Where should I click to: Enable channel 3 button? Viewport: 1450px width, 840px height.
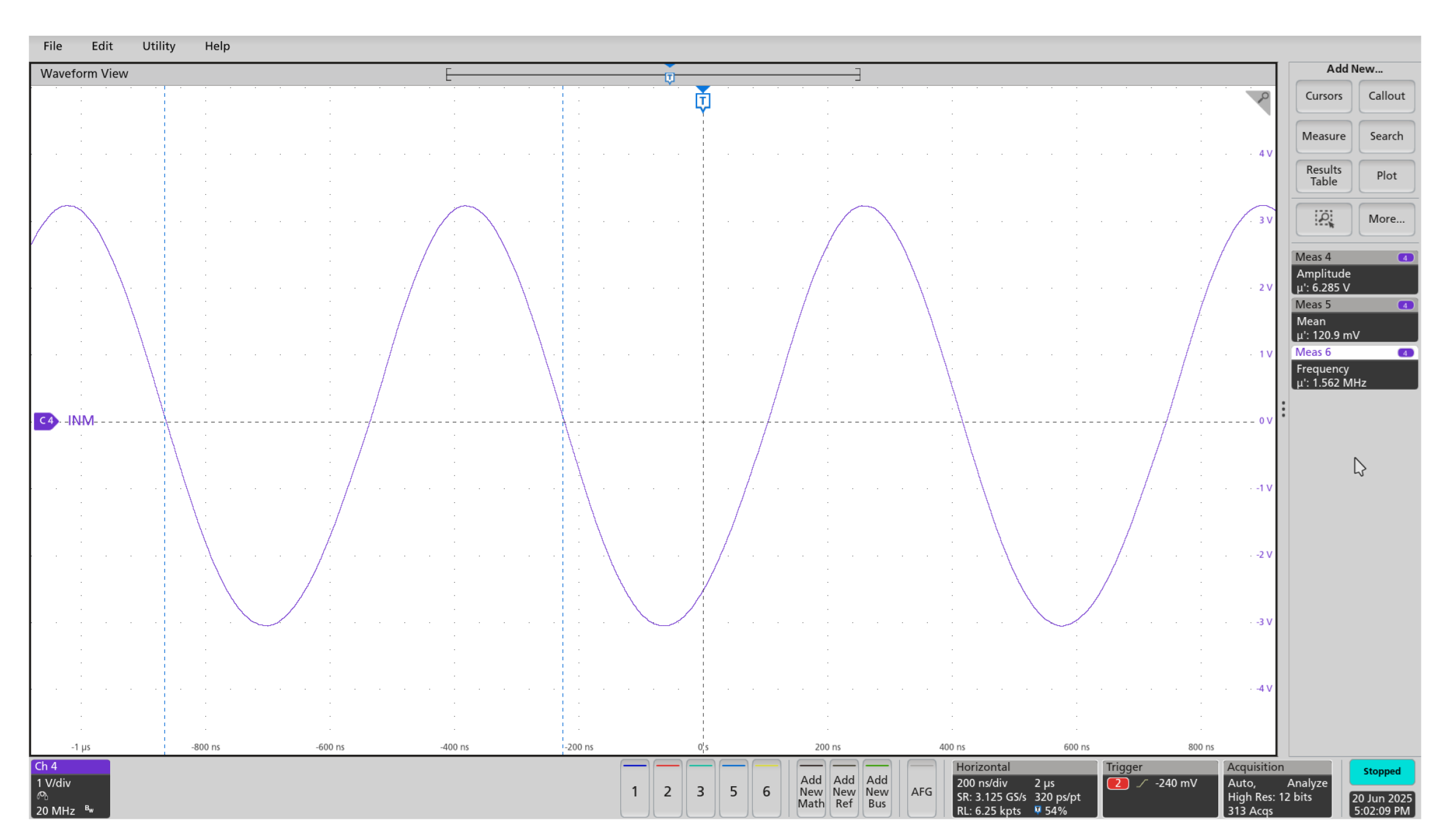[x=700, y=790]
